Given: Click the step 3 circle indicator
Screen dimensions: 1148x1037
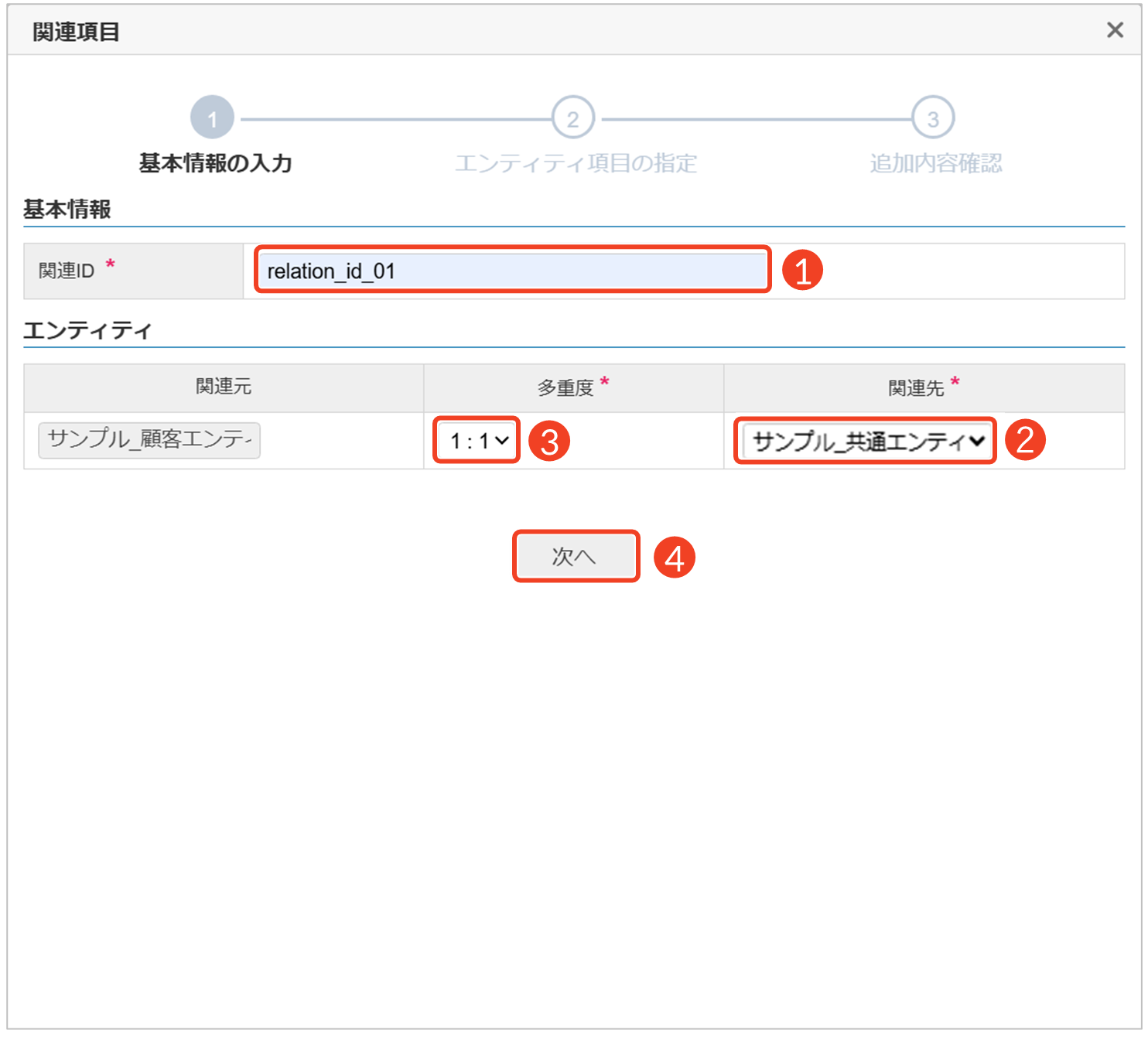Looking at the screenshot, I should tap(932, 118).
